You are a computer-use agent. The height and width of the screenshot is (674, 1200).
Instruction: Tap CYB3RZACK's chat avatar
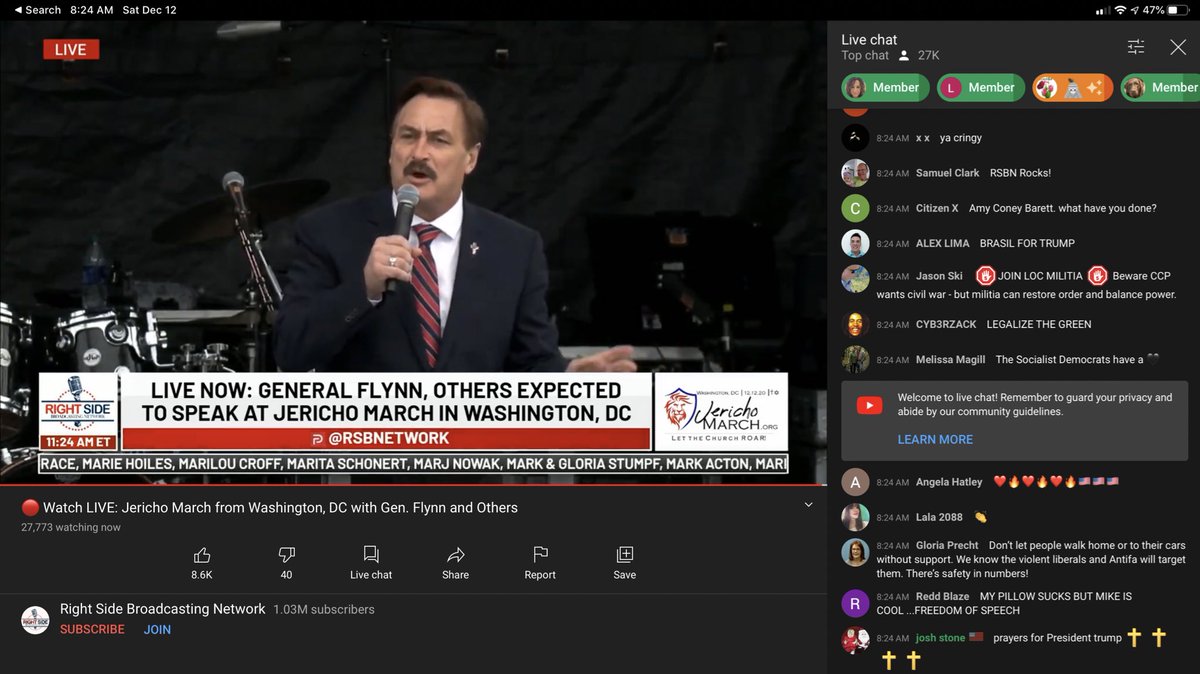(x=855, y=324)
